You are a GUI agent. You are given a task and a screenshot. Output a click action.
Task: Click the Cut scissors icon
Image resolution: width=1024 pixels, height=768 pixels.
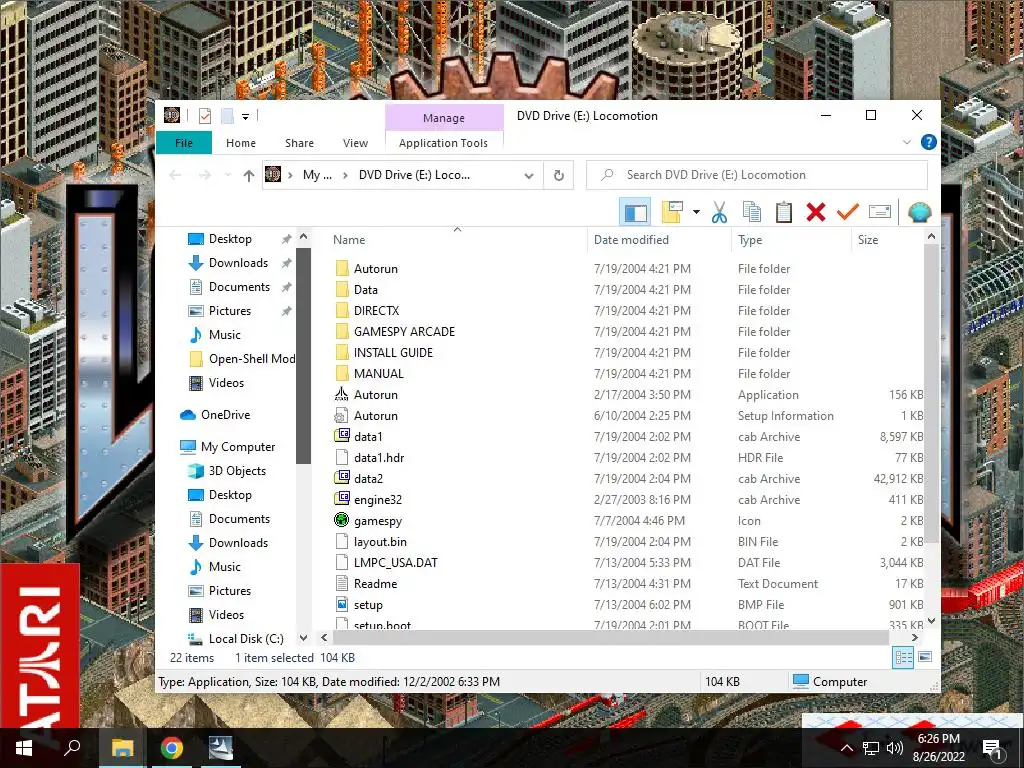719,212
